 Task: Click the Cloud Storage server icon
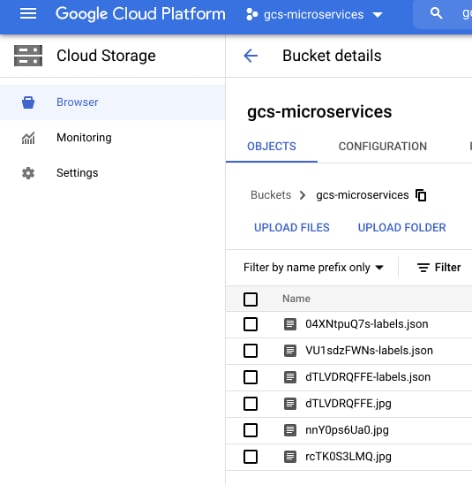[x=28, y=56]
